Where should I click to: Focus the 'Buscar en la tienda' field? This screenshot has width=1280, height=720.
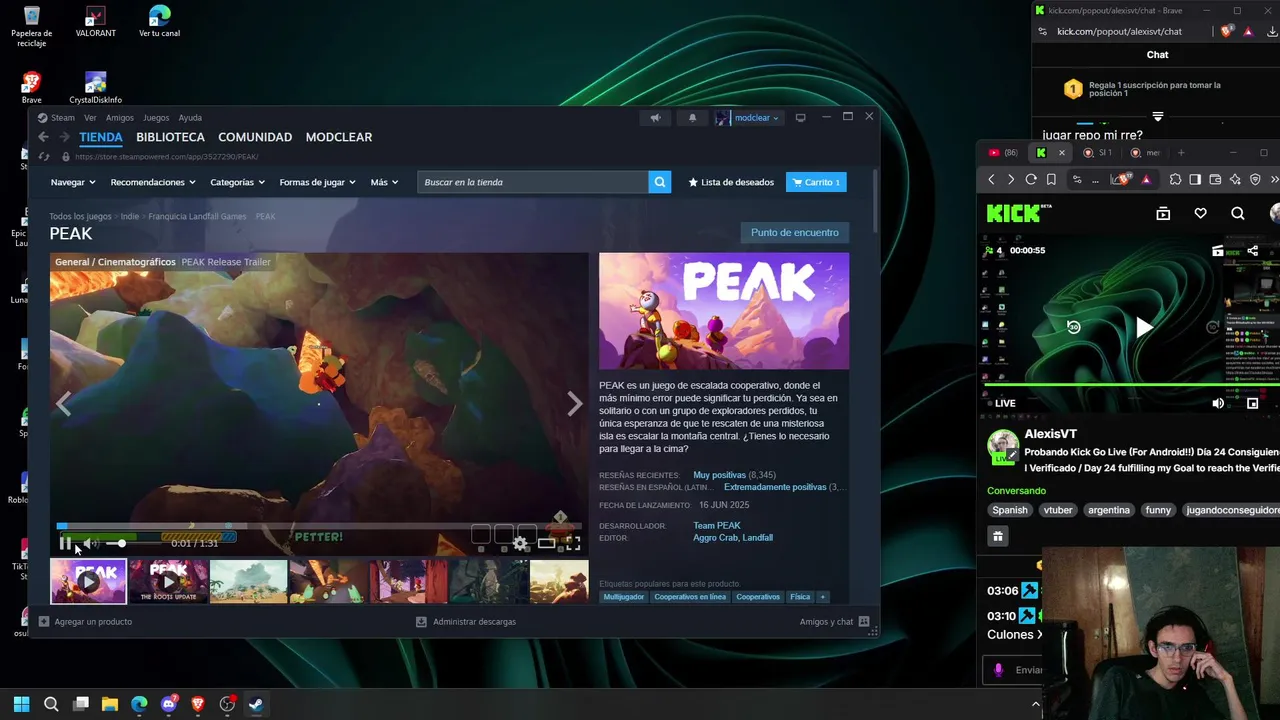(x=532, y=182)
